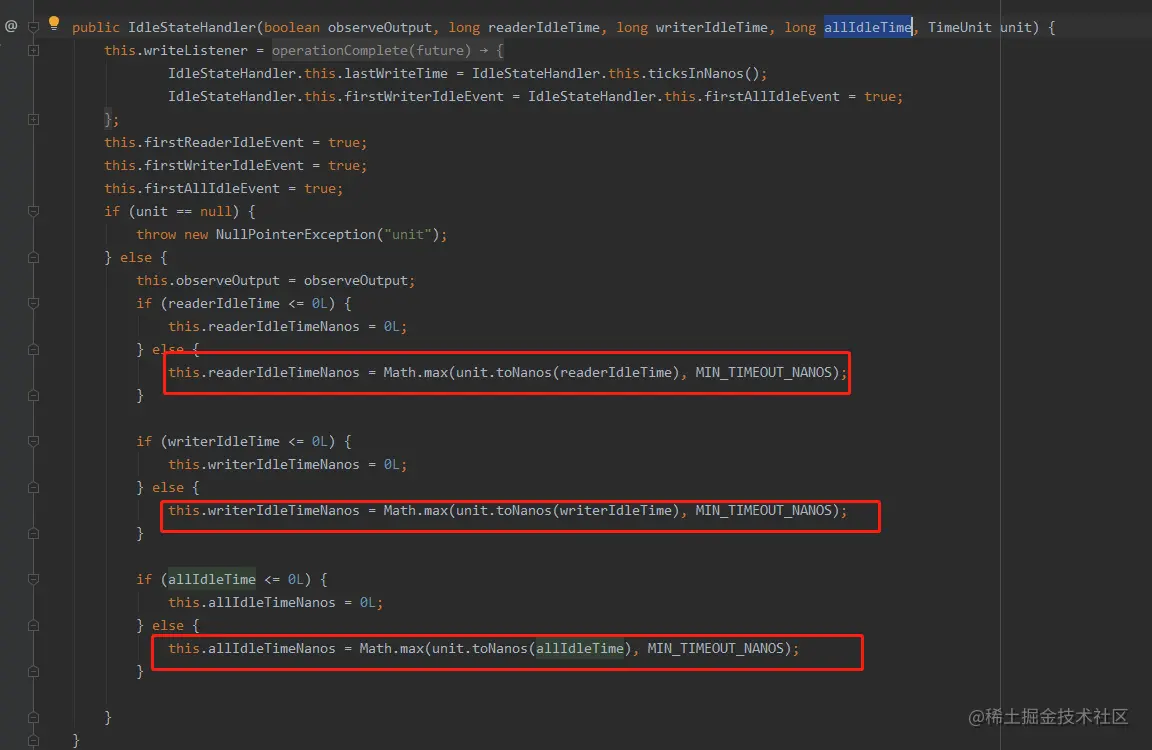Viewport: 1152px width, 750px height.
Task: Click 'firstReaderIdleEvent' in the true assignment
Action: [224, 143]
